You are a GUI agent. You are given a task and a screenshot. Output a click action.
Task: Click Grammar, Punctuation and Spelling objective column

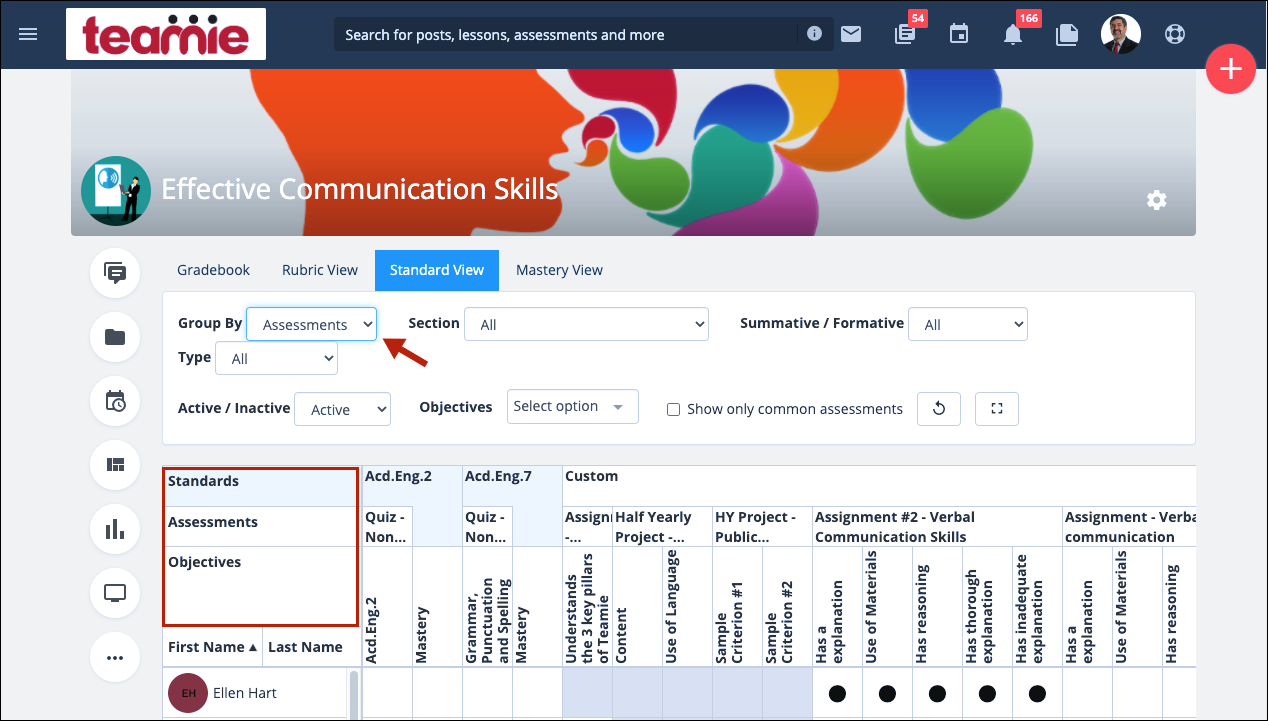pyautogui.click(x=487, y=607)
